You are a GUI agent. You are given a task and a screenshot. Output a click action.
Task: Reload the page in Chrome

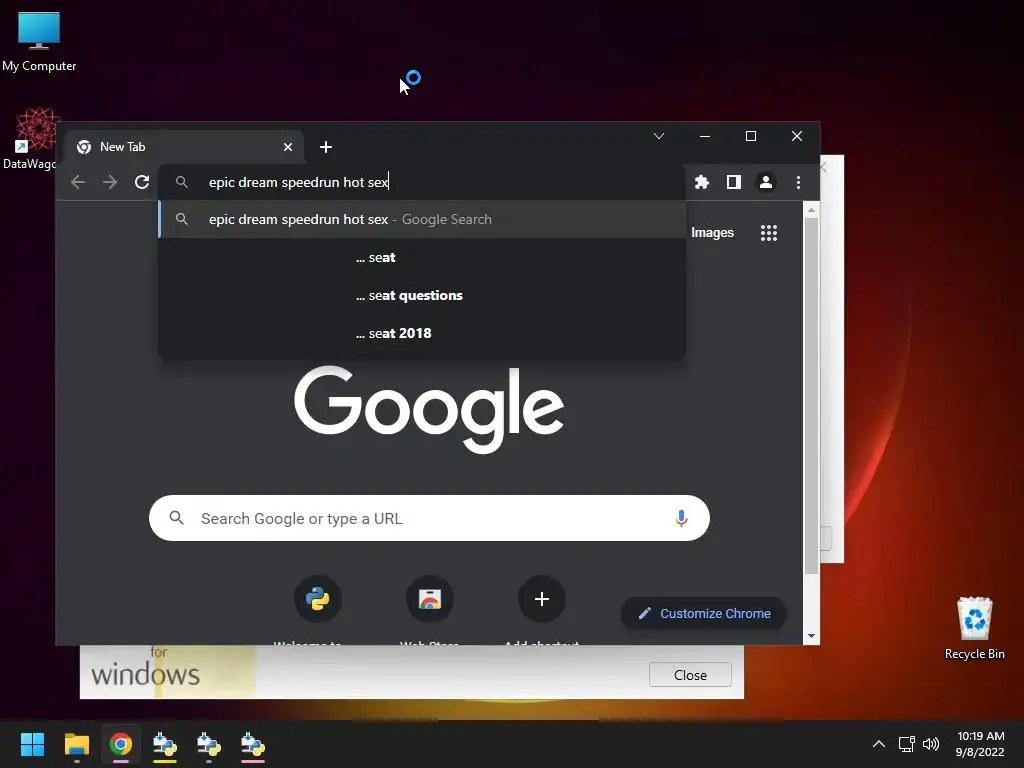tap(142, 182)
